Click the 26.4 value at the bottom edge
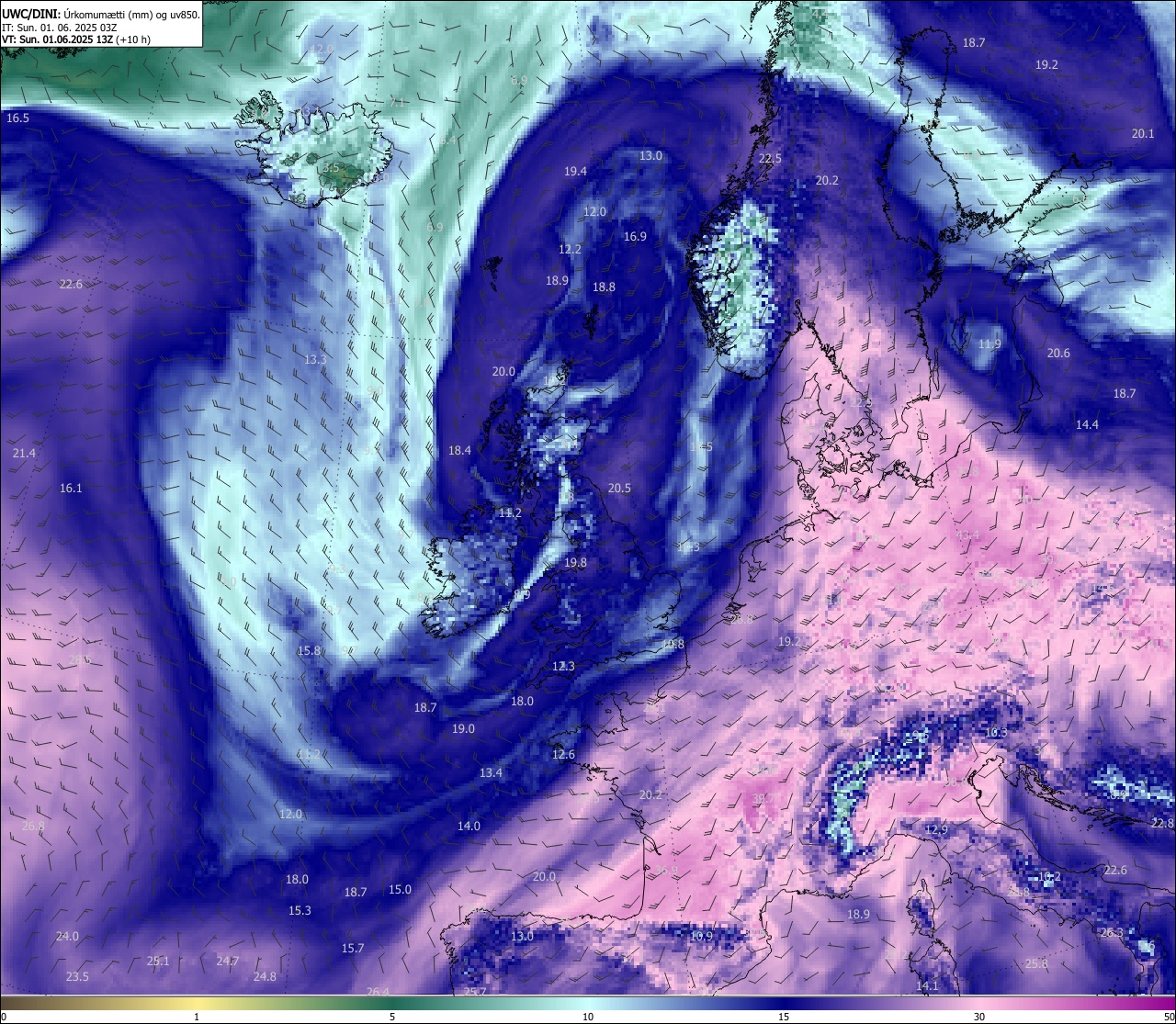The height and width of the screenshot is (1024, 1176). pyautogui.click(x=378, y=991)
